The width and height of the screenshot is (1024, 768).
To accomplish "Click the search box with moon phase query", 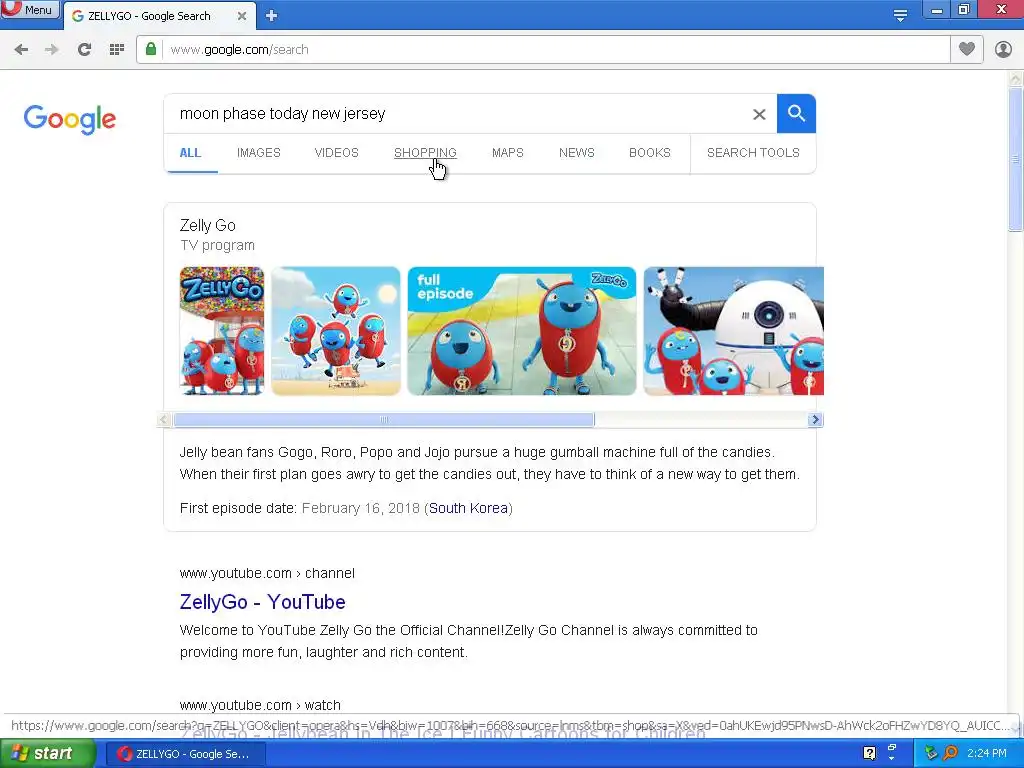I will pos(457,114).
